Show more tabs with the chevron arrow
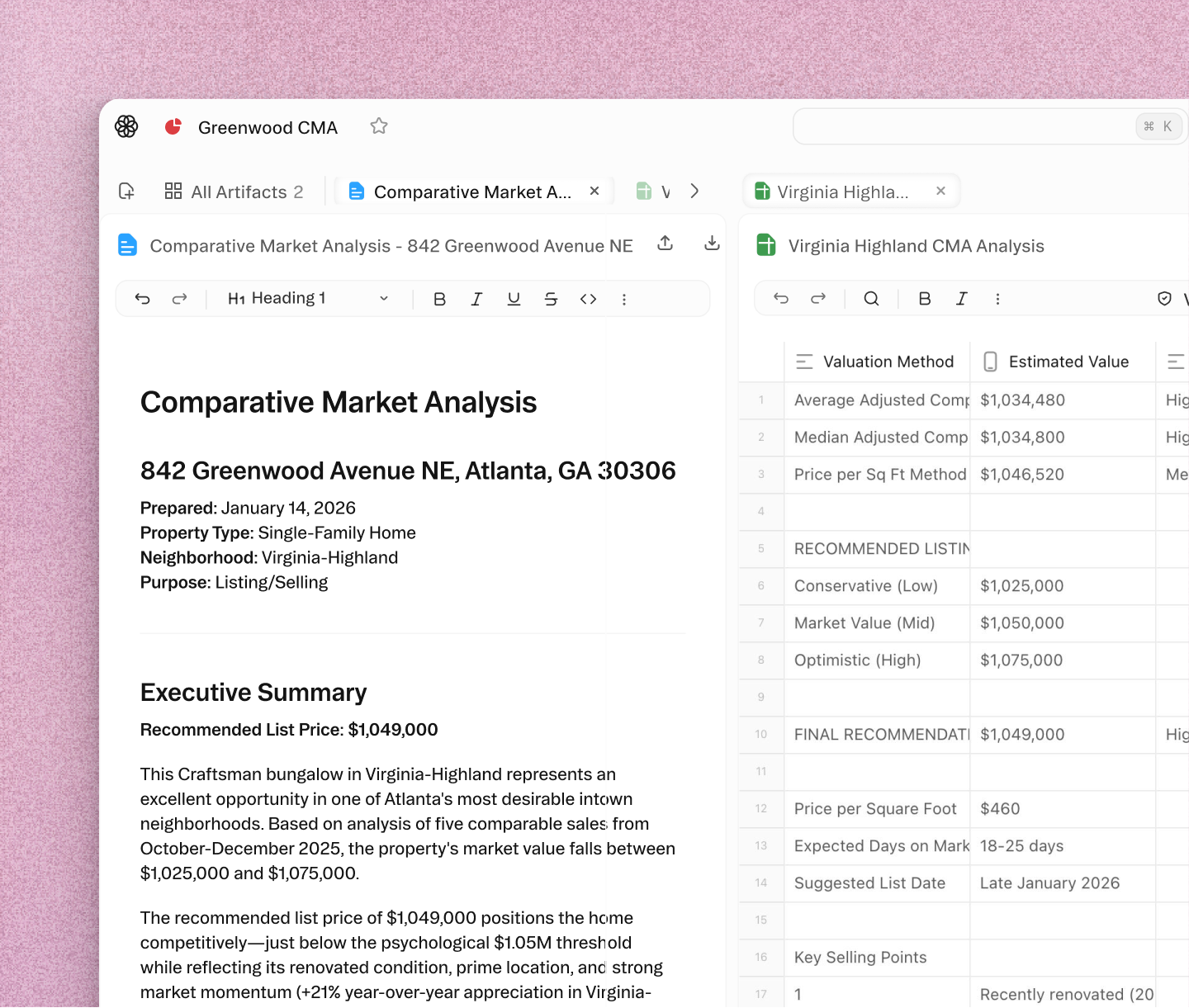Screen dimensions: 1189x1008 pyautogui.click(x=694, y=191)
